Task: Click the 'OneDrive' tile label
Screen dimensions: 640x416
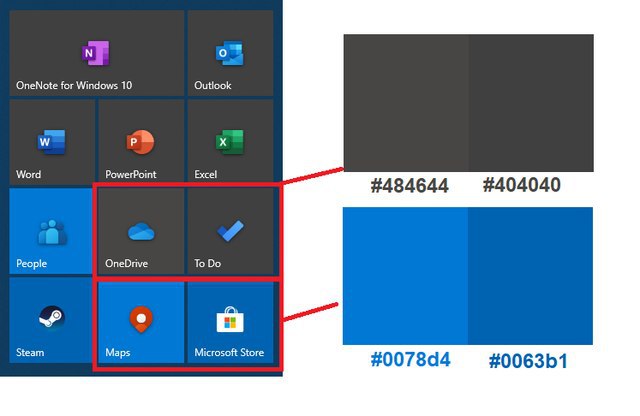Action: pos(127,263)
